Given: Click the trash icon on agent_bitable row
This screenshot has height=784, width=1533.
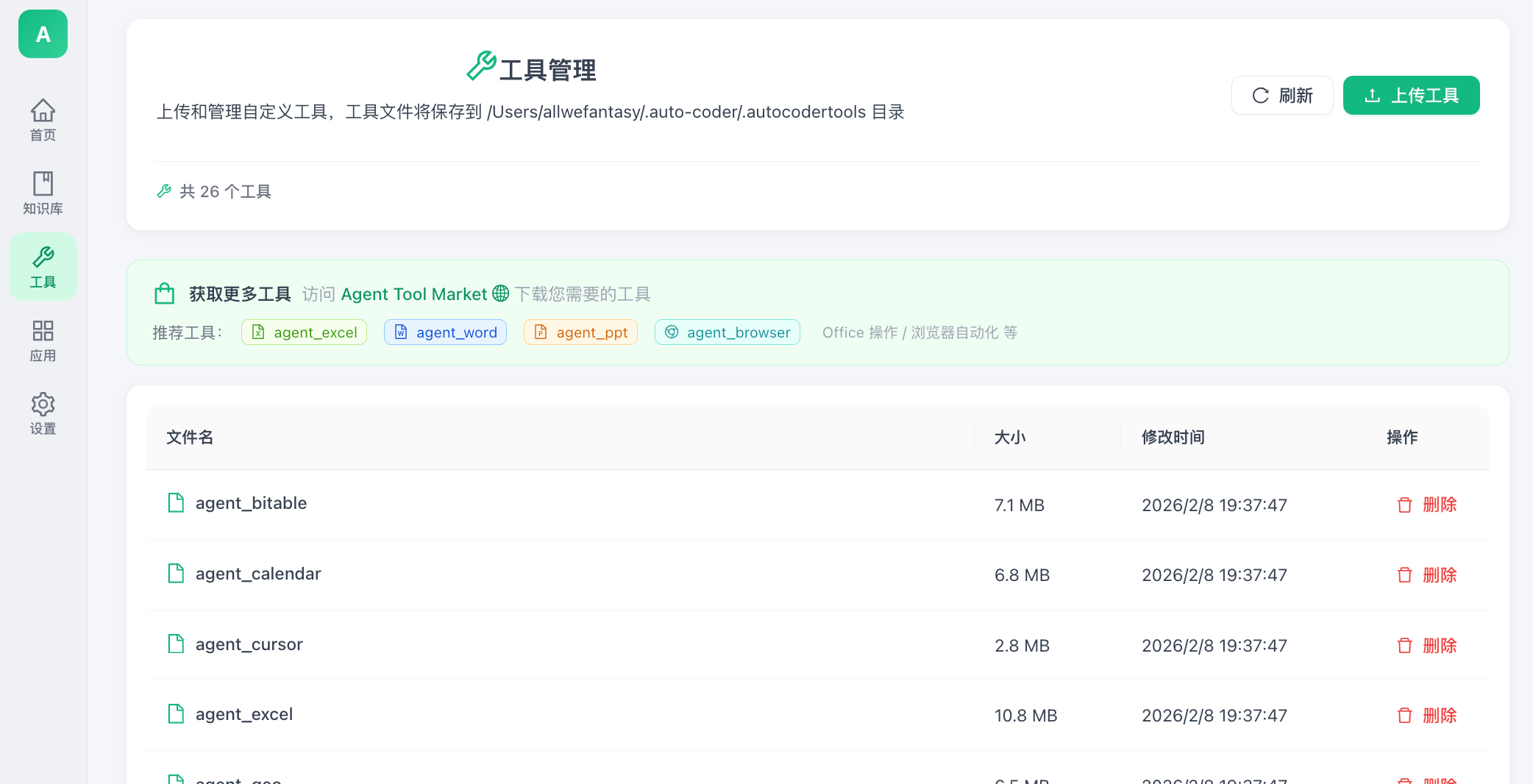Looking at the screenshot, I should click(x=1404, y=505).
